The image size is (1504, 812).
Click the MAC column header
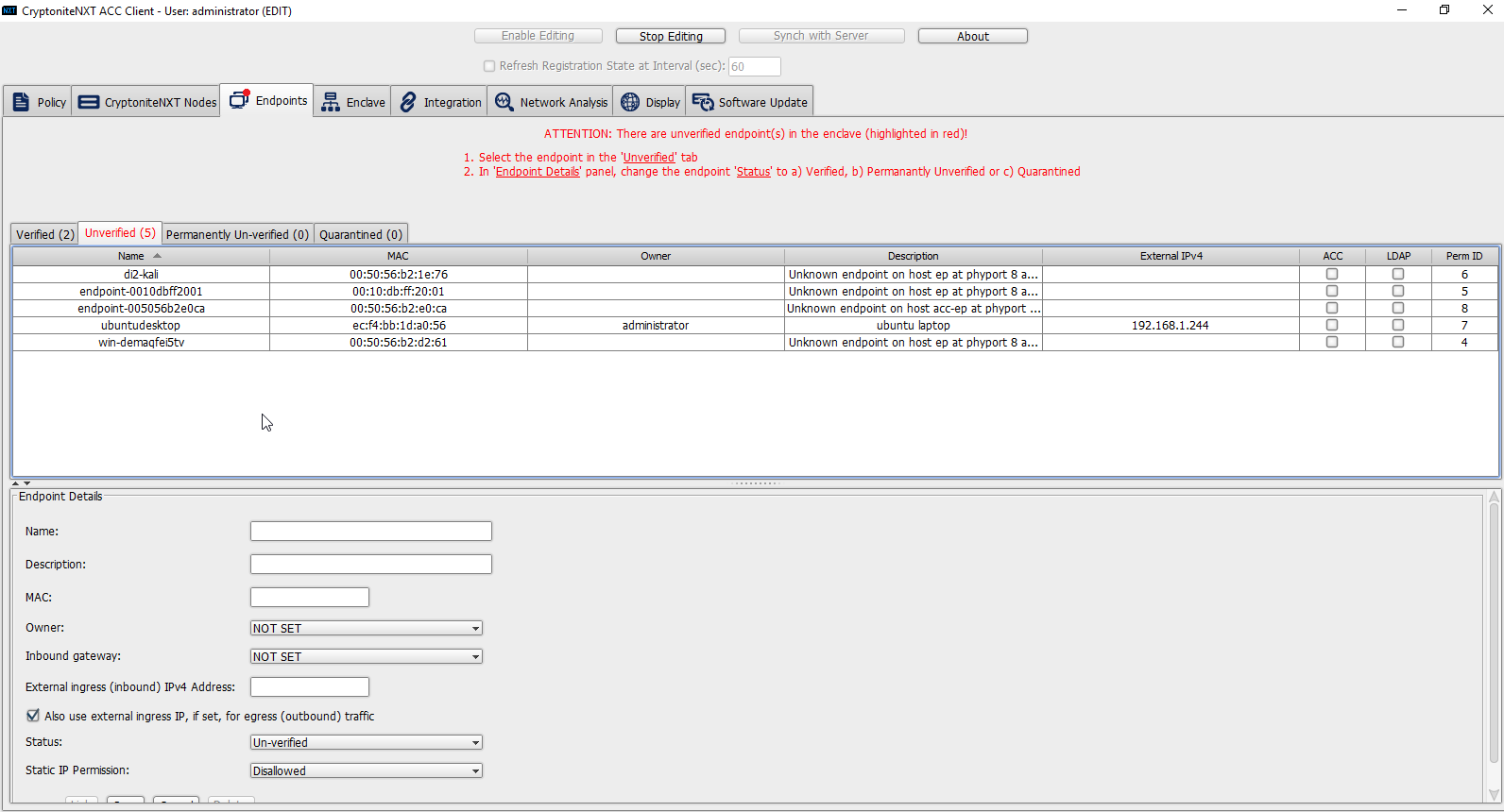(x=399, y=256)
